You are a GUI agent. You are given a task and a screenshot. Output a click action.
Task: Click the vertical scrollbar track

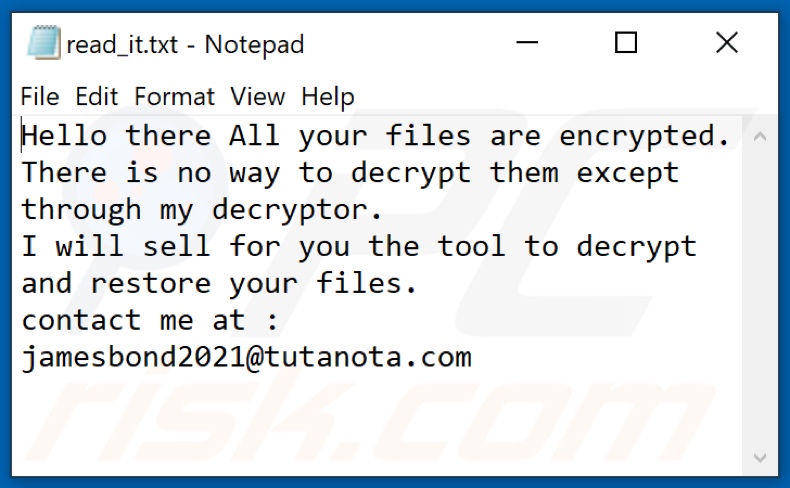click(x=761, y=300)
